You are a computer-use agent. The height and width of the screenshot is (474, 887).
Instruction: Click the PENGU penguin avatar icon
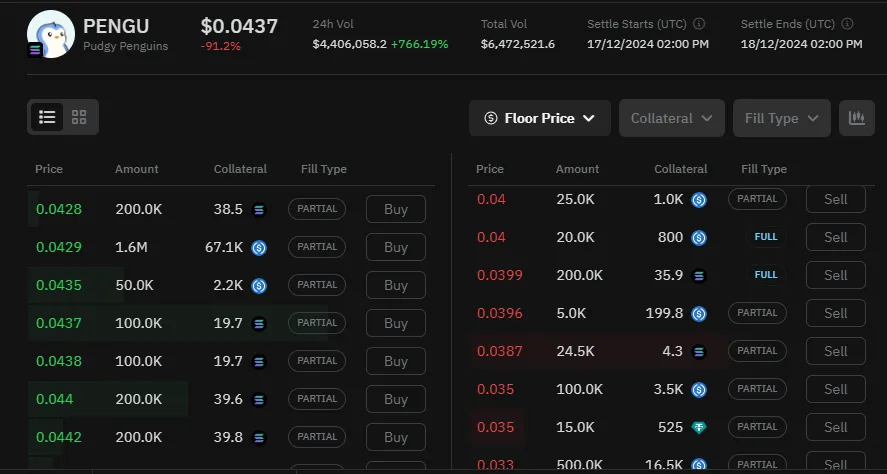tap(51, 34)
